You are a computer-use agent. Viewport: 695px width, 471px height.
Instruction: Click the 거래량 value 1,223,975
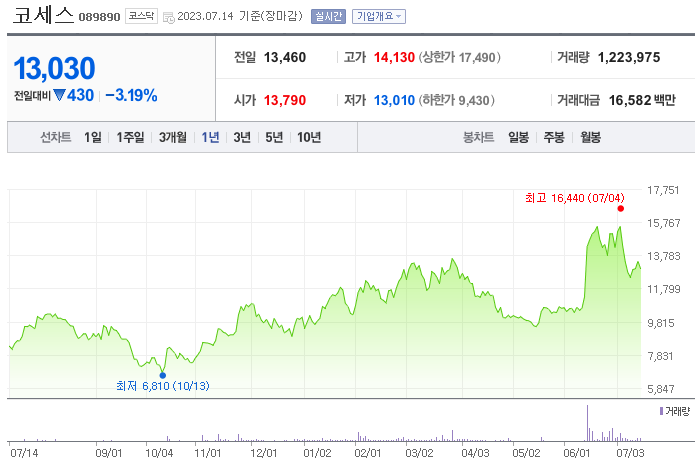tap(629, 57)
